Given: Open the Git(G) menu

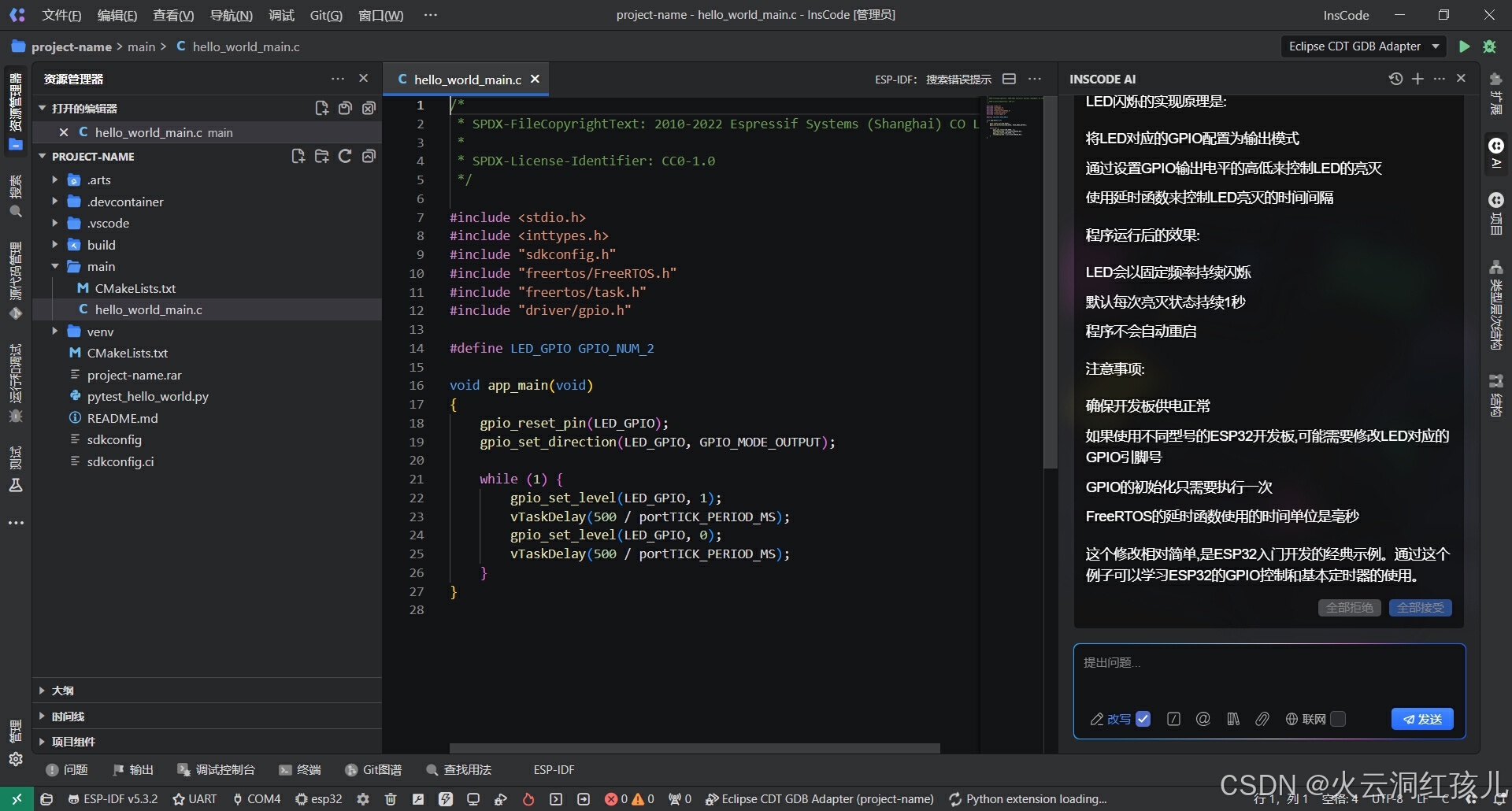Looking at the screenshot, I should pyautogui.click(x=326, y=15).
